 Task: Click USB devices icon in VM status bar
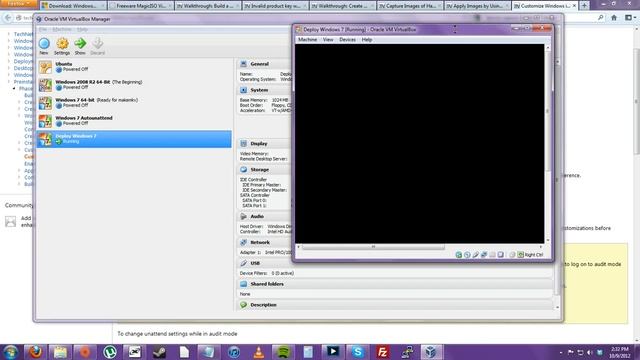[x=476, y=255]
